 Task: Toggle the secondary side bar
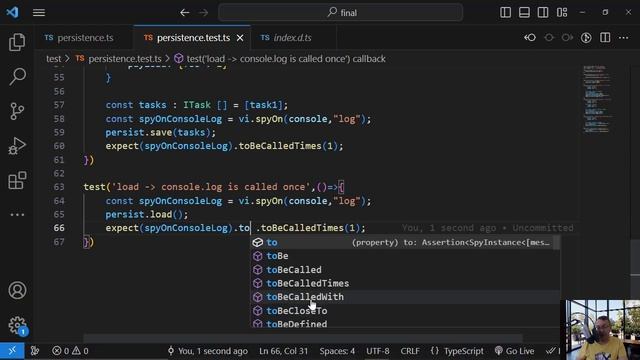pyautogui.click(x=543, y=13)
